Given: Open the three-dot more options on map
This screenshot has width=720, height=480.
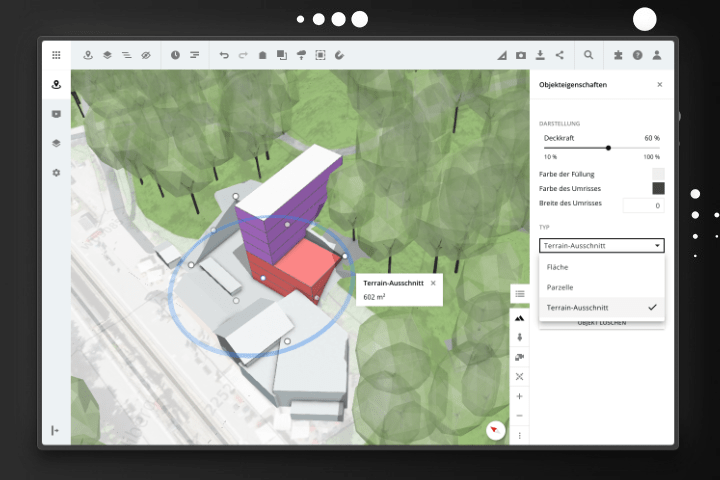Looking at the screenshot, I should click(x=520, y=435).
